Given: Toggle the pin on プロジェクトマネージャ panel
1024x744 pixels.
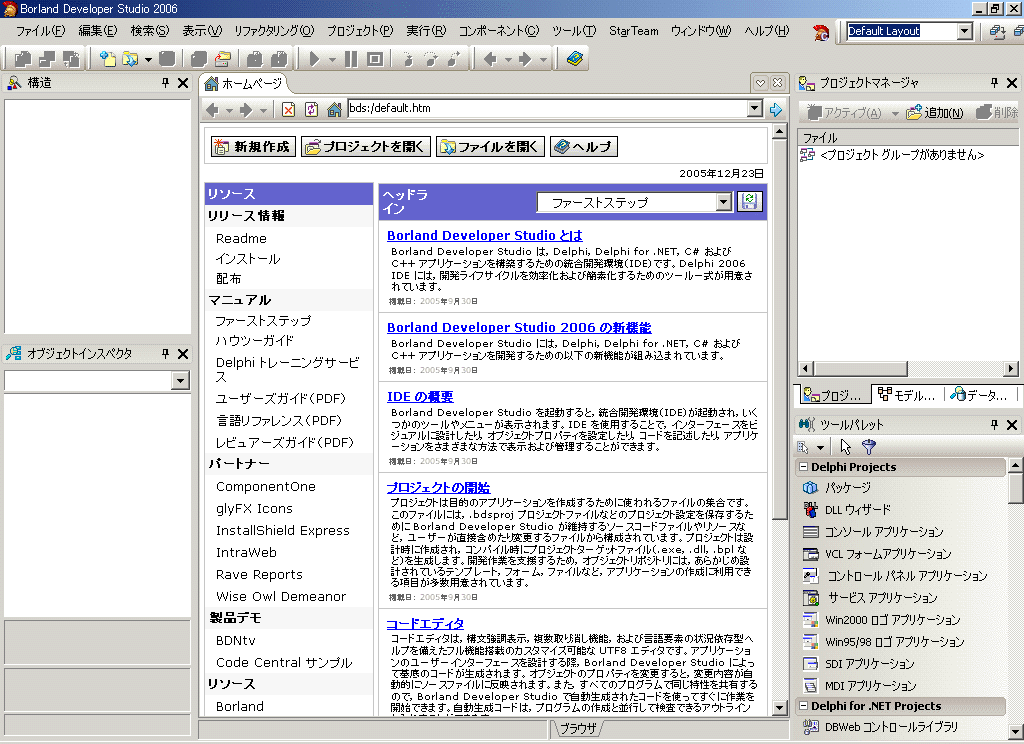Looking at the screenshot, I should point(994,83).
